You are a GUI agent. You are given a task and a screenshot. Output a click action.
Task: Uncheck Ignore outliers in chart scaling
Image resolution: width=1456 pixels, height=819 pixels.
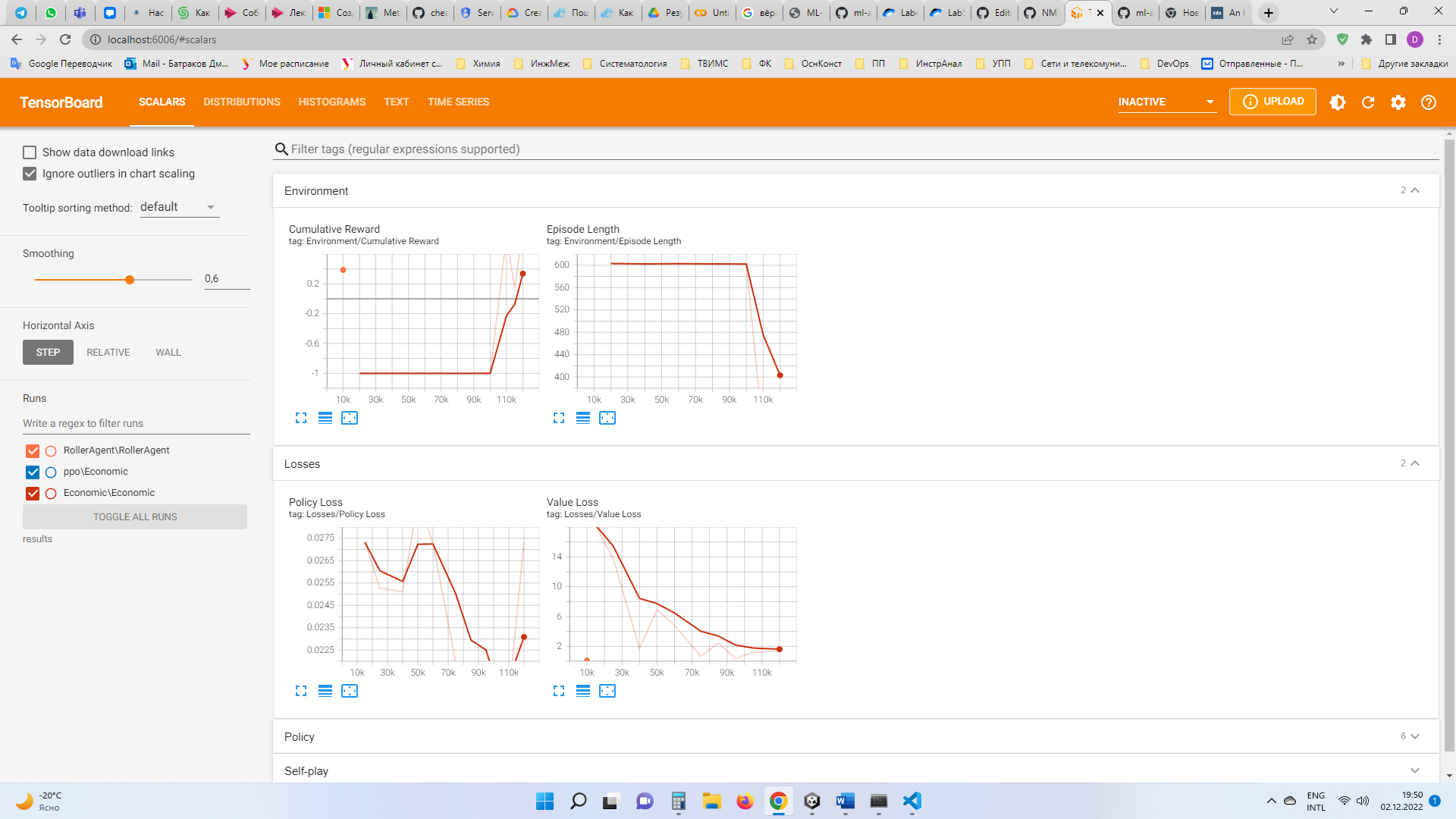click(30, 174)
